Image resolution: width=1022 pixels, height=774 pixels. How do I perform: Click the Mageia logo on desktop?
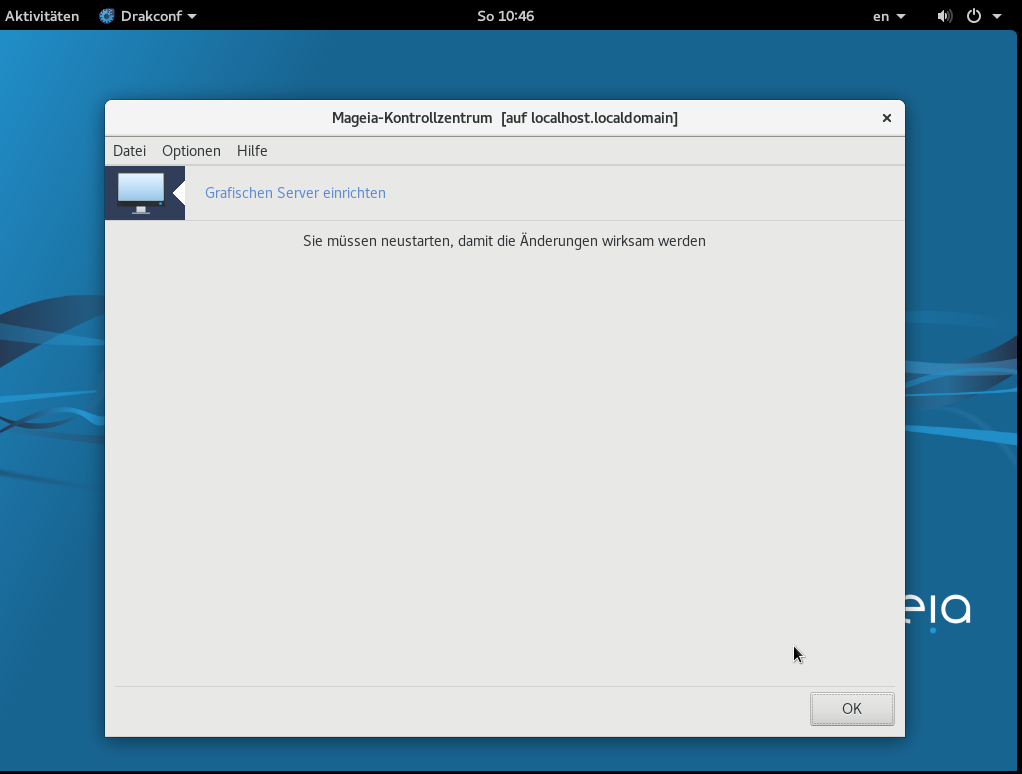(938, 610)
